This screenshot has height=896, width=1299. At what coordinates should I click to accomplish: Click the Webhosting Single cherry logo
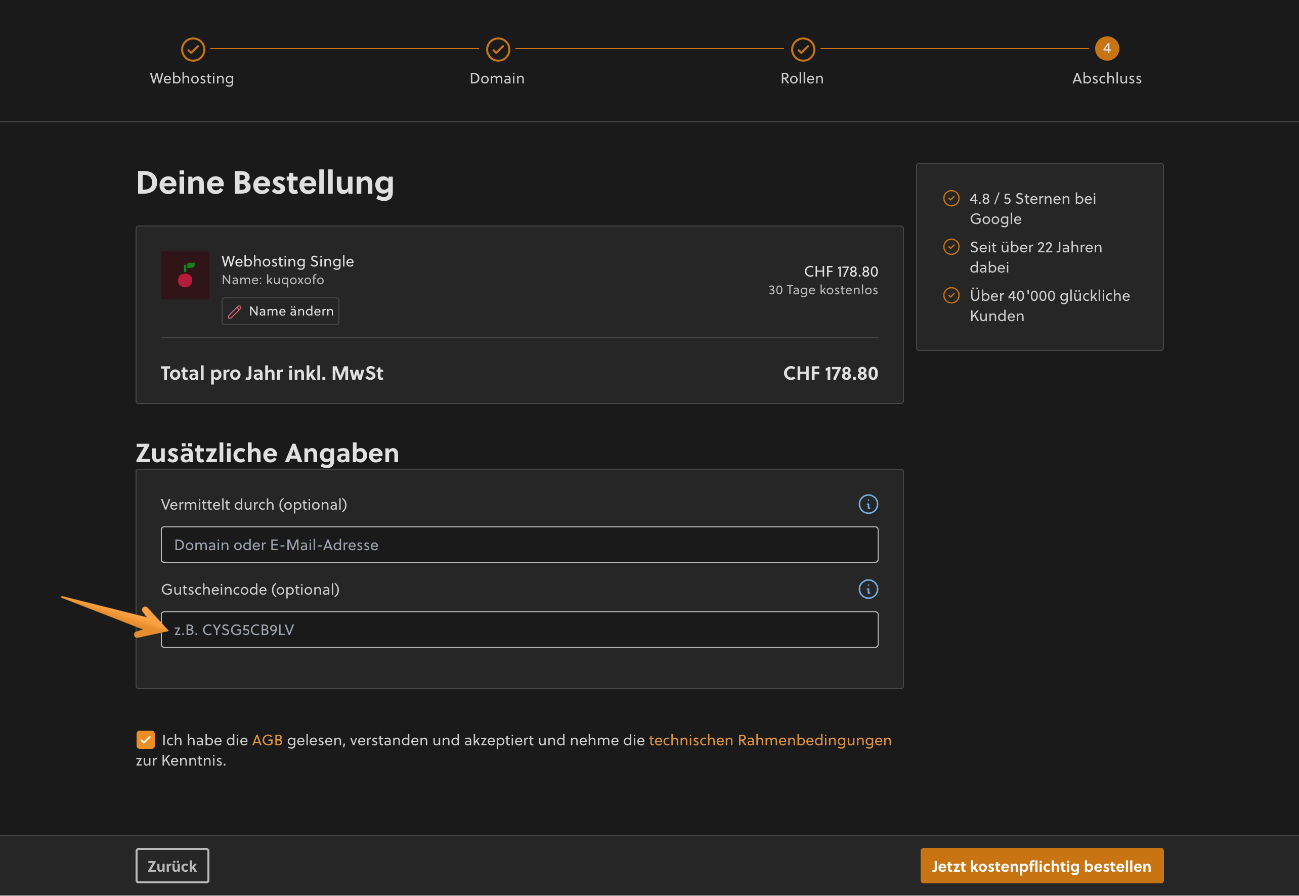point(185,275)
